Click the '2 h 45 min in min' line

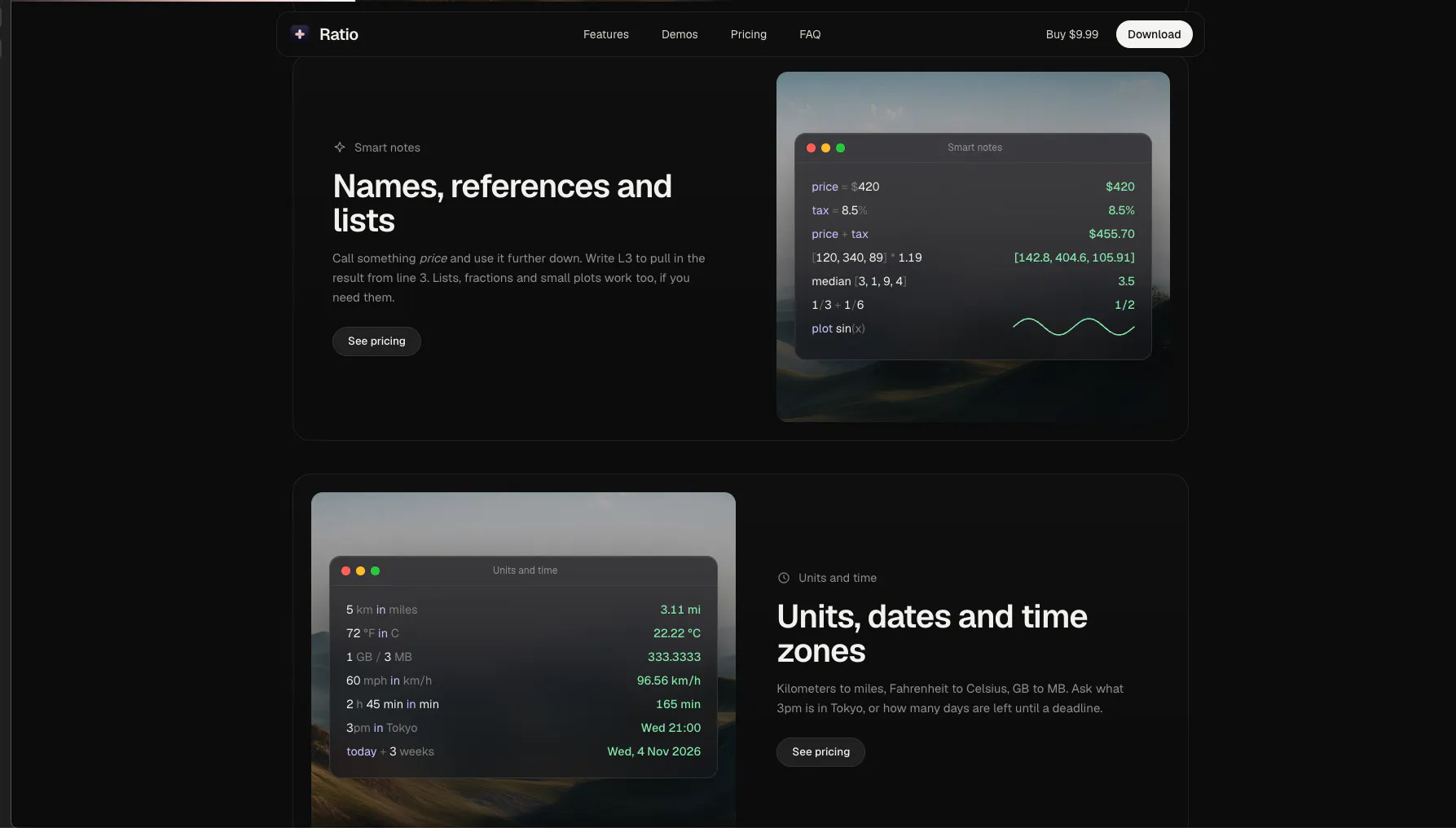(x=393, y=704)
